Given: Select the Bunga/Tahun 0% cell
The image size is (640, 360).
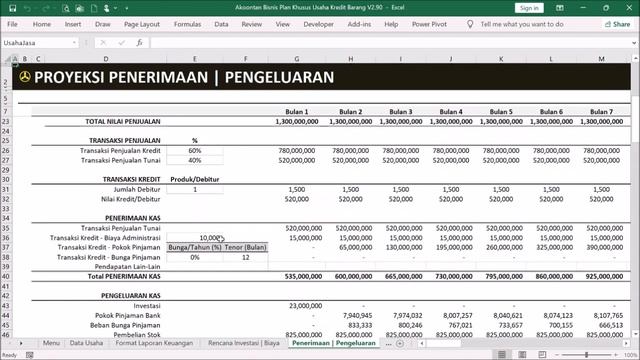Looking at the screenshot, I should tap(195, 257).
